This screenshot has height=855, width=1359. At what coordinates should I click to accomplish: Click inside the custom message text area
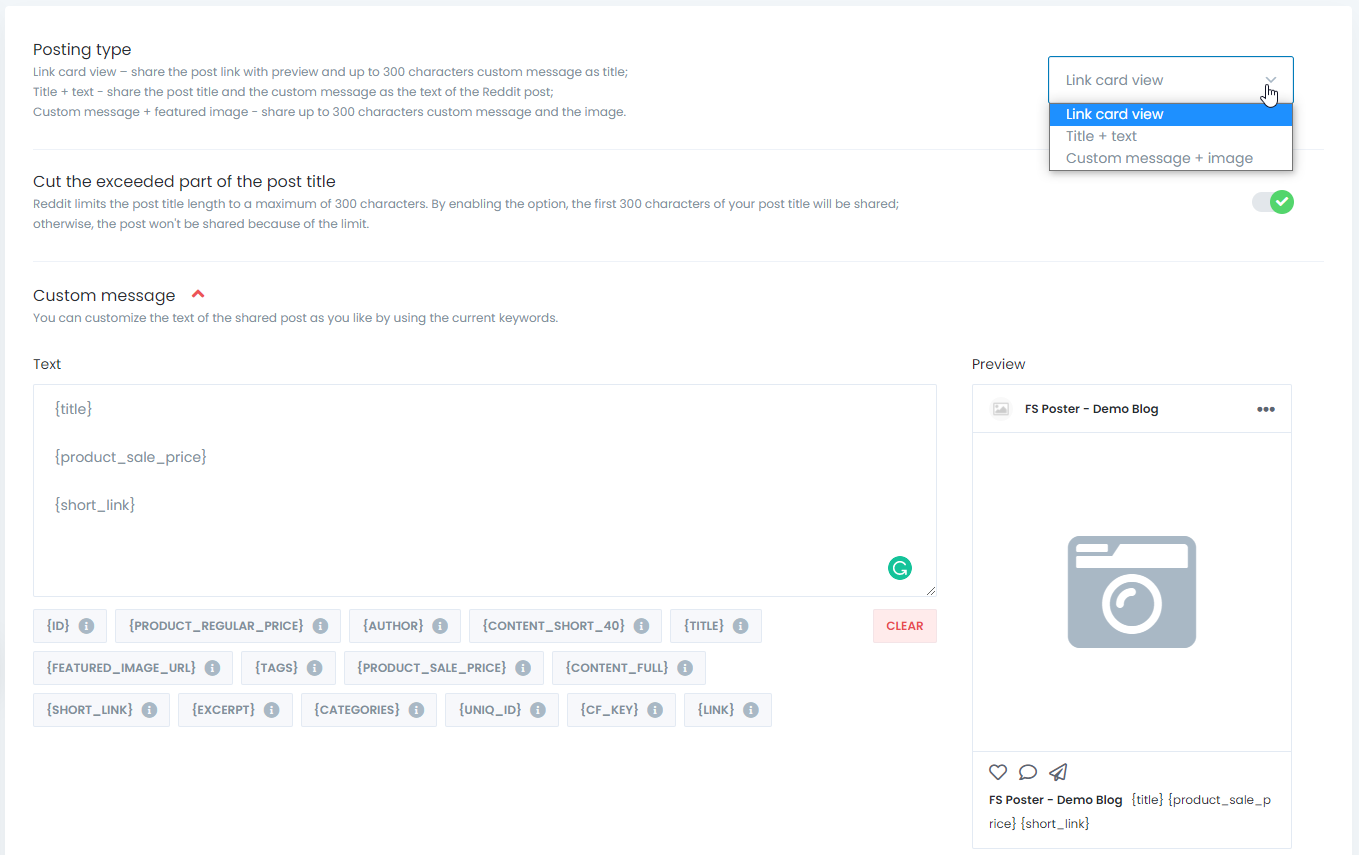[485, 490]
